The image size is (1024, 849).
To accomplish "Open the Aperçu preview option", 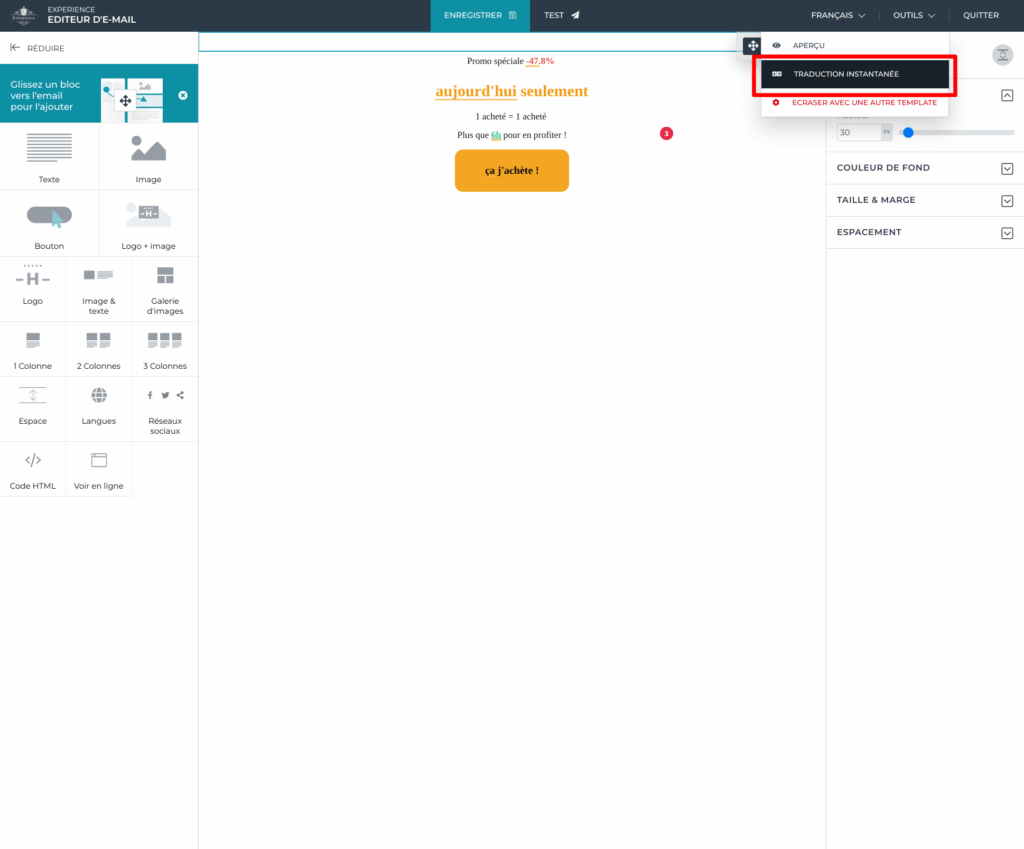I will coord(810,45).
